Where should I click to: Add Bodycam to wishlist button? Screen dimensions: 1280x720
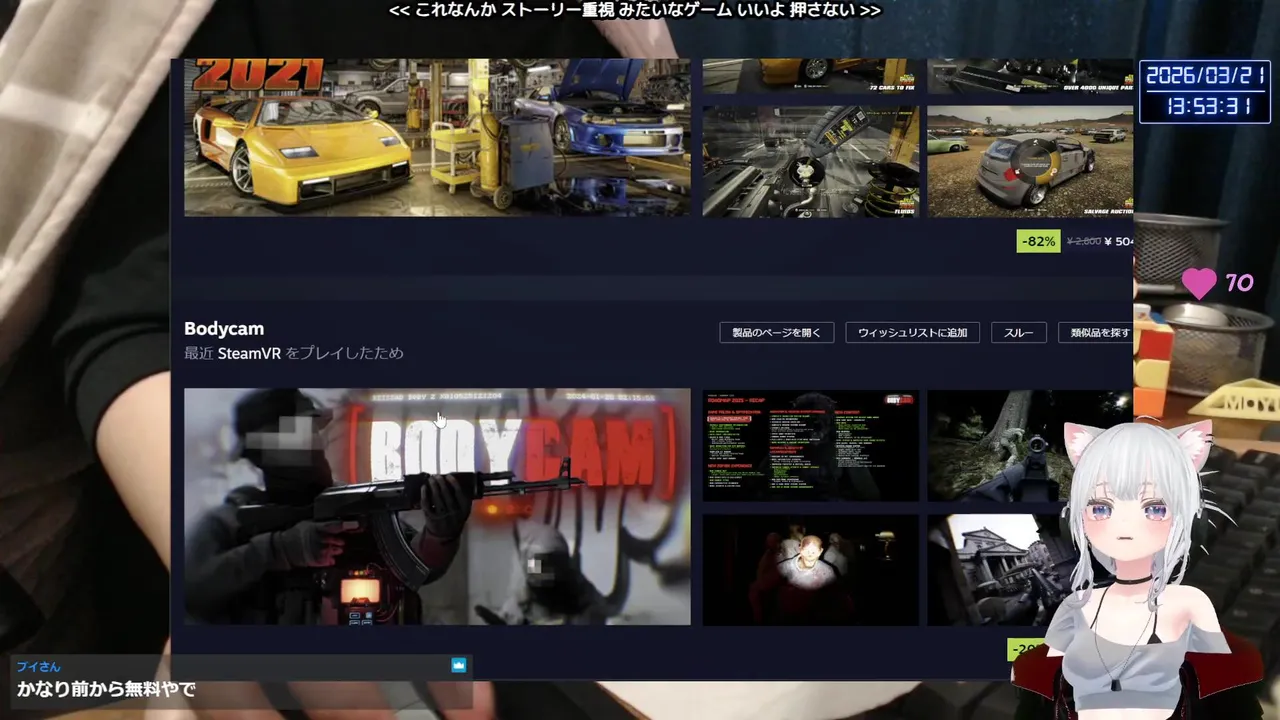coord(912,333)
